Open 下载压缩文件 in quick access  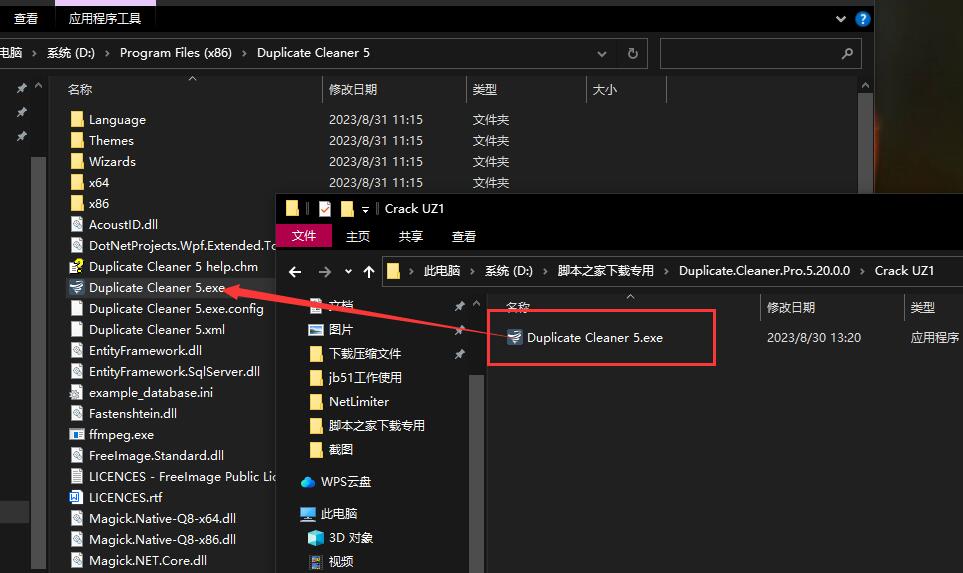click(365, 354)
